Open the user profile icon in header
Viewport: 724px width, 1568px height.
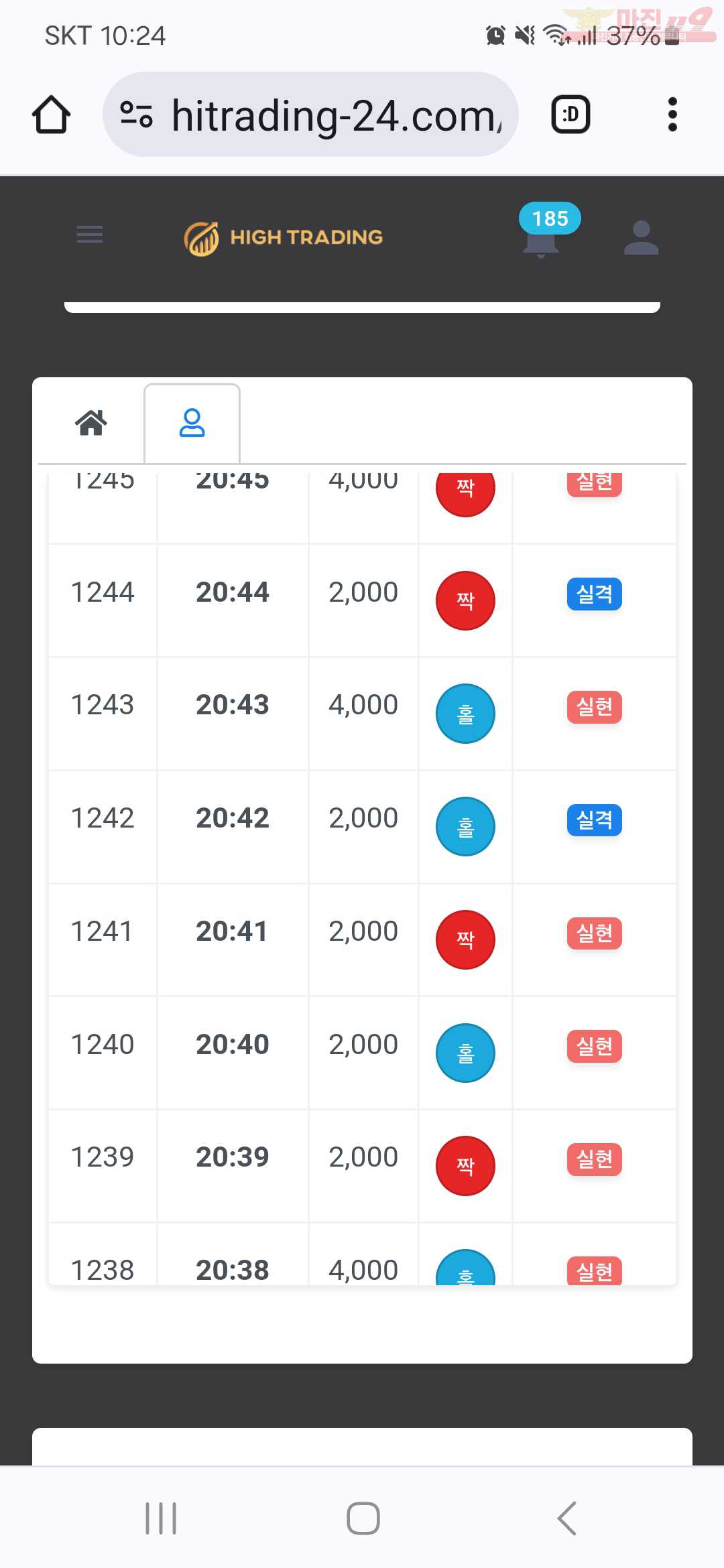[x=641, y=237]
